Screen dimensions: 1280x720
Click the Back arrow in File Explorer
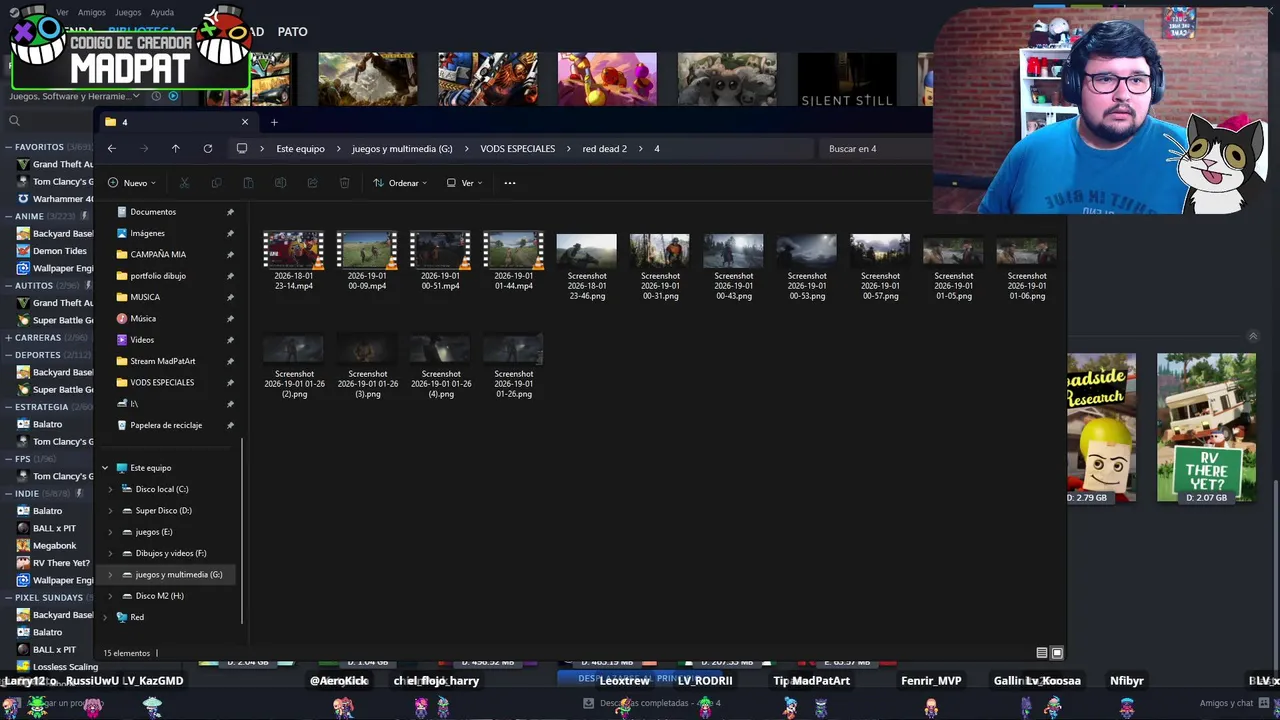click(x=112, y=148)
